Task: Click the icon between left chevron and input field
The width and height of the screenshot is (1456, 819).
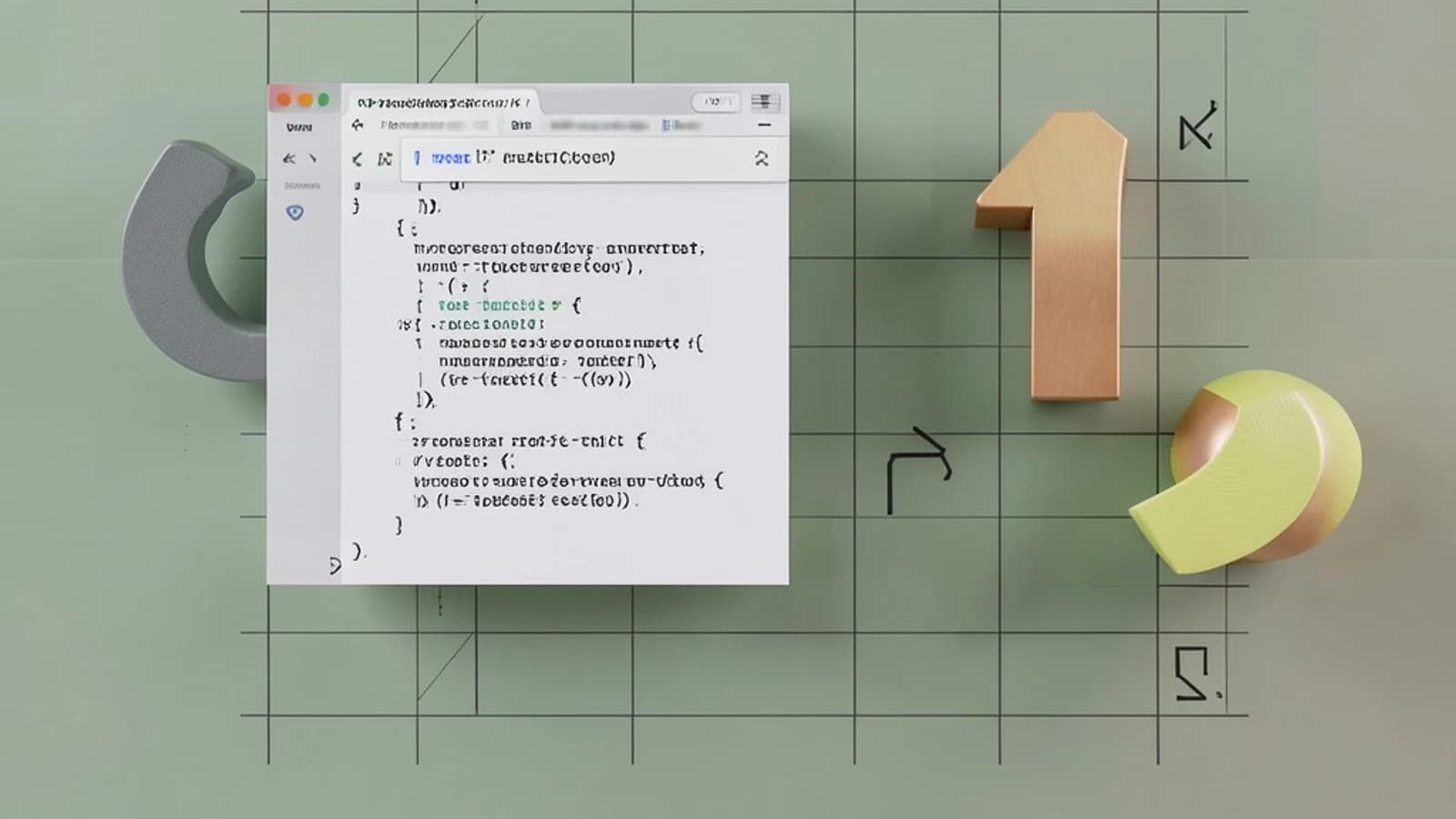Action: tap(385, 159)
